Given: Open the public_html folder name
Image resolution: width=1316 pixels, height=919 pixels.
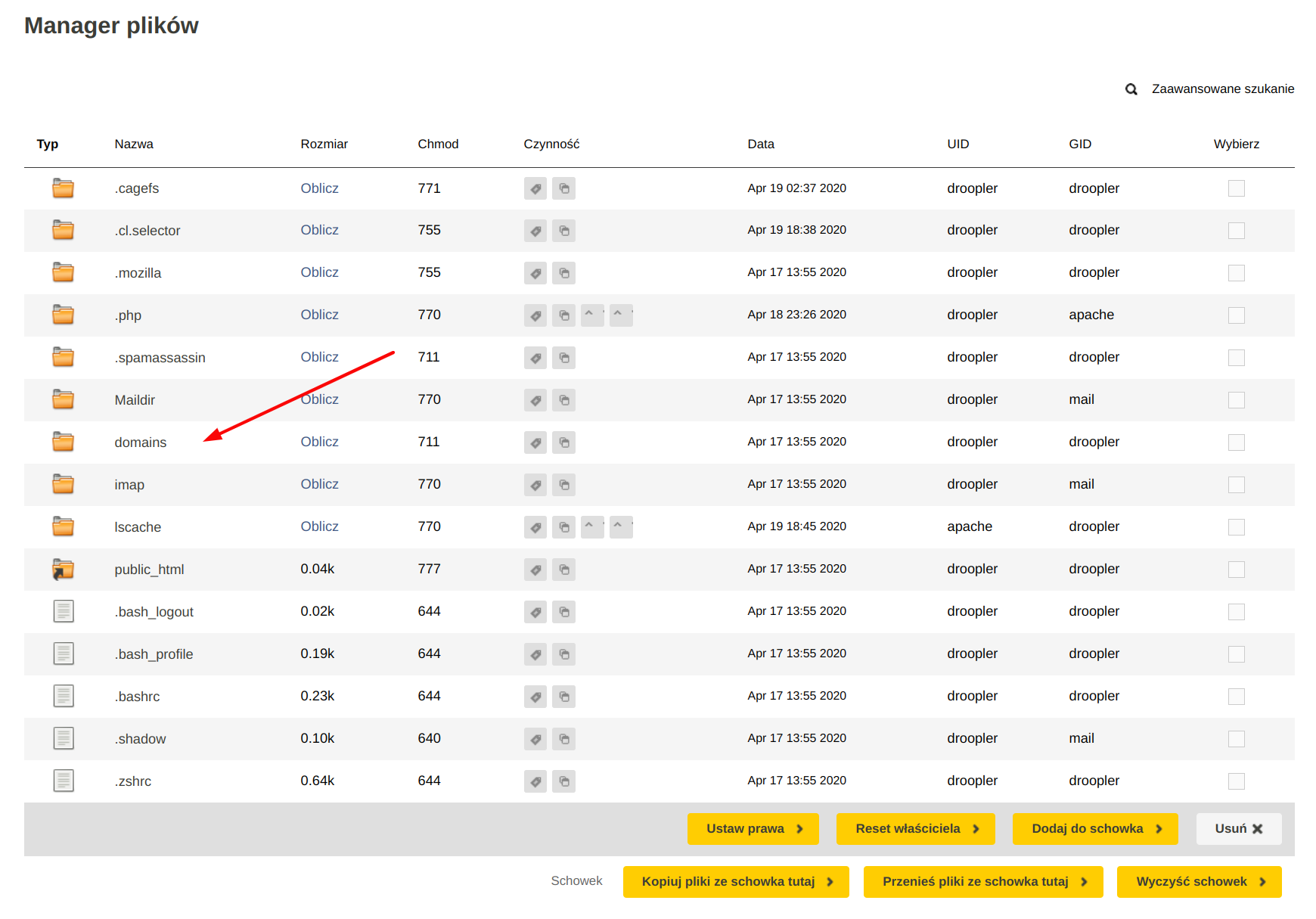Looking at the screenshot, I should tap(149, 570).
